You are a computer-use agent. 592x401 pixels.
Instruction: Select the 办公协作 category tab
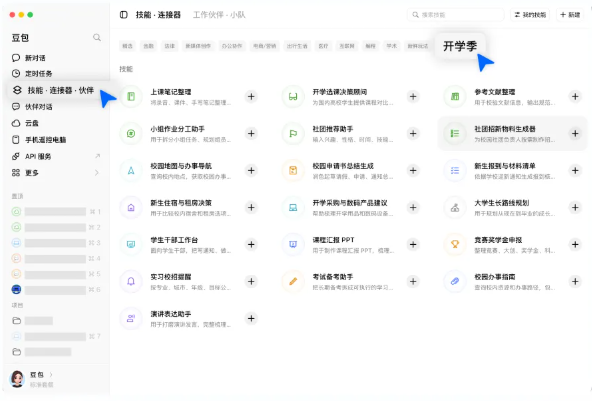(232, 46)
